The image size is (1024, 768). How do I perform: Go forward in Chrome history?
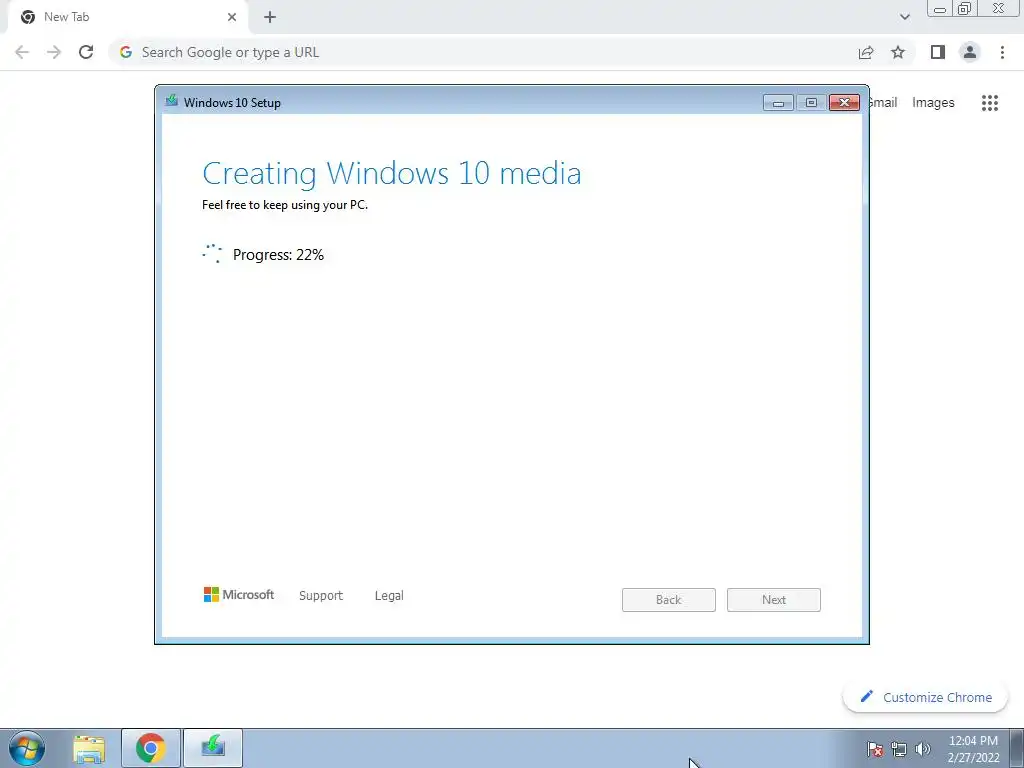[x=54, y=52]
